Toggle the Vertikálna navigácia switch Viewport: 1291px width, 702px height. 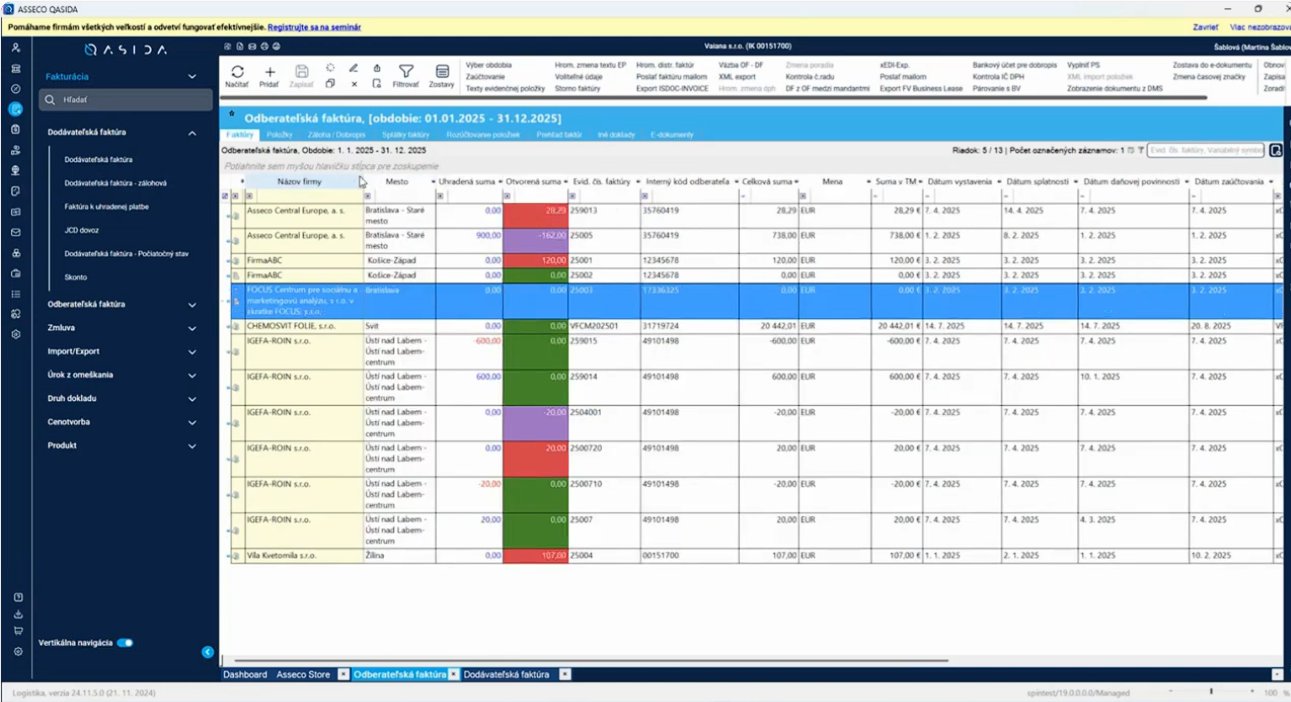coord(125,643)
